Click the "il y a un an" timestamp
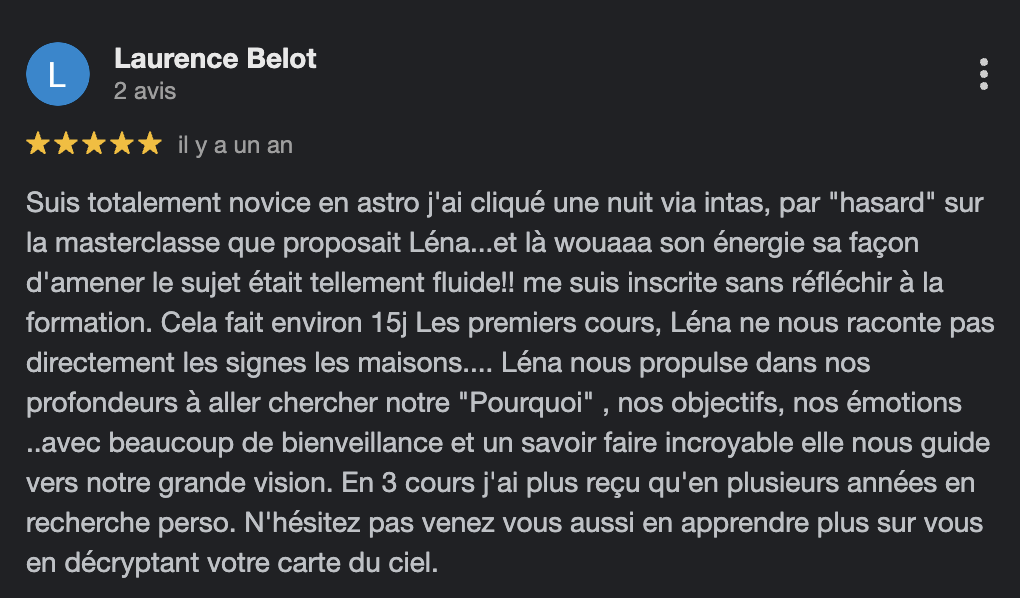The image size is (1020, 598). [x=235, y=145]
